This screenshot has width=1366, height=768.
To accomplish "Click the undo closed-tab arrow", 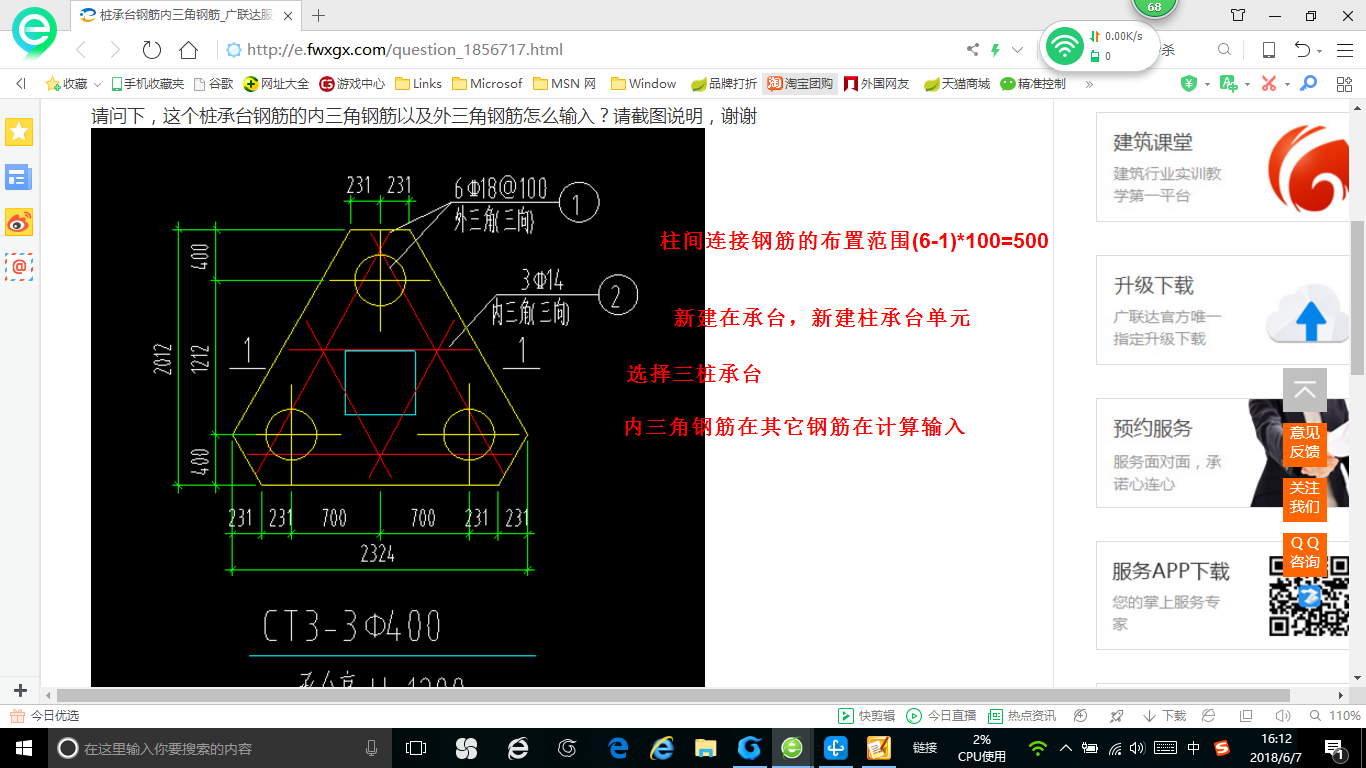I will [1302, 50].
